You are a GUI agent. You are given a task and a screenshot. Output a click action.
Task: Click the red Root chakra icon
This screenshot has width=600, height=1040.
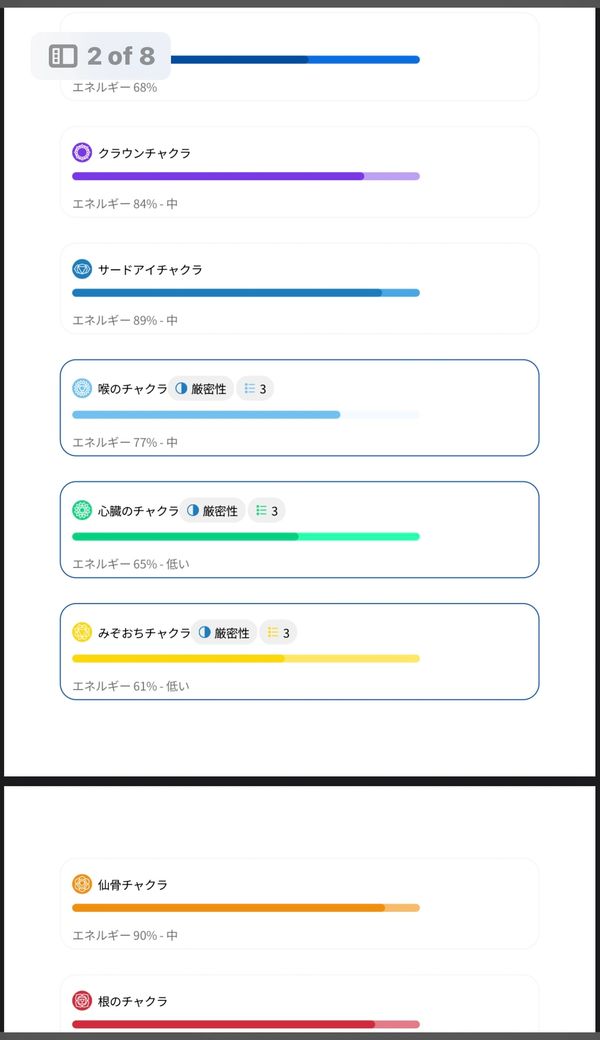click(x=82, y=1000)
